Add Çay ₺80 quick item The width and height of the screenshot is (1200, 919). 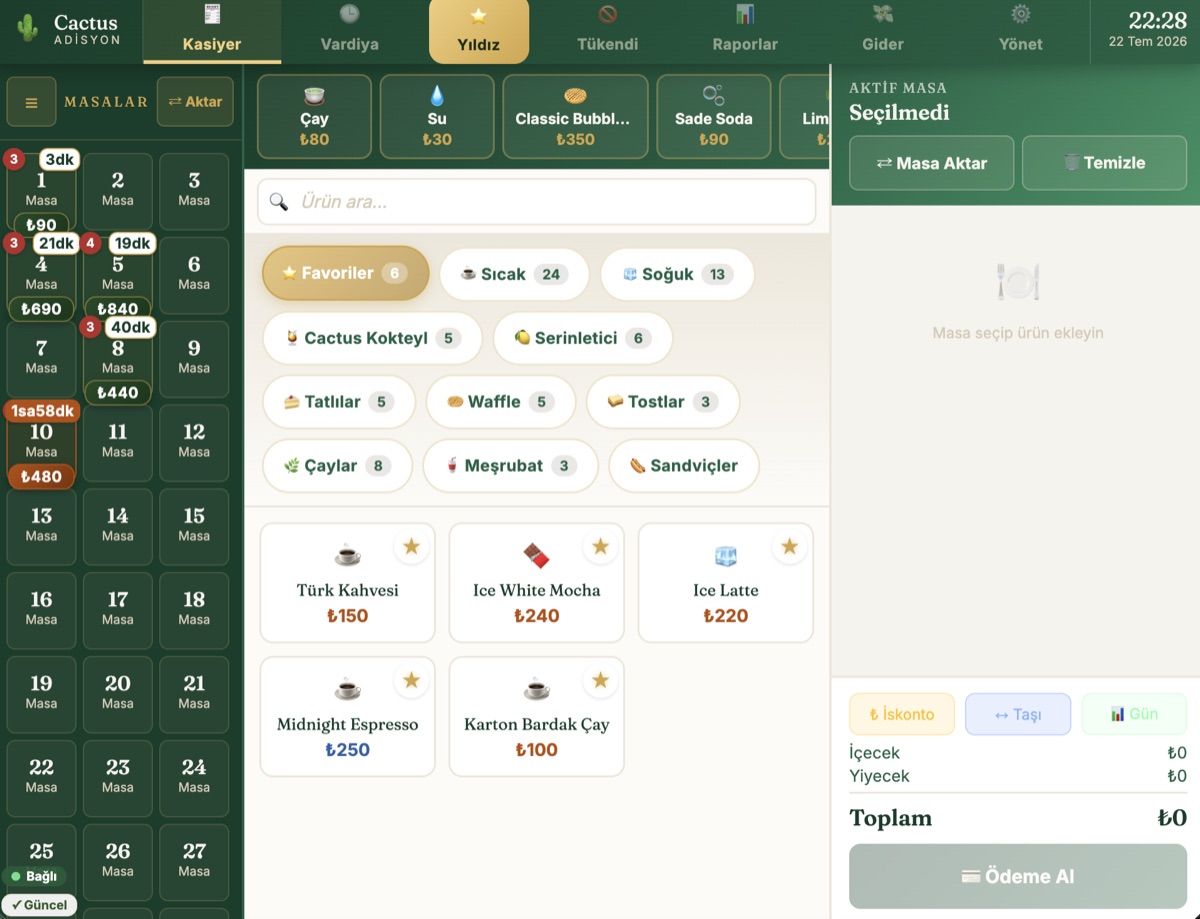[x=314, y=117]
